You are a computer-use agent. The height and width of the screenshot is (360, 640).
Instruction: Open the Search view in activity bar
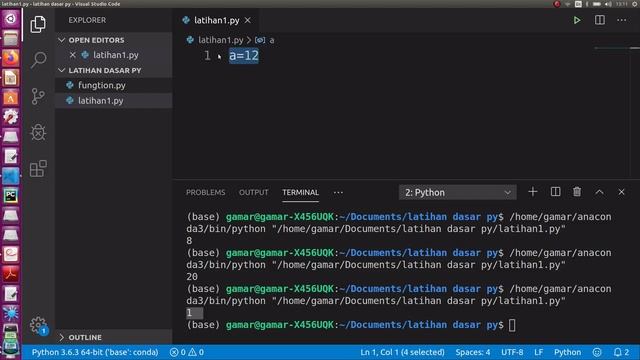[38, 60]
